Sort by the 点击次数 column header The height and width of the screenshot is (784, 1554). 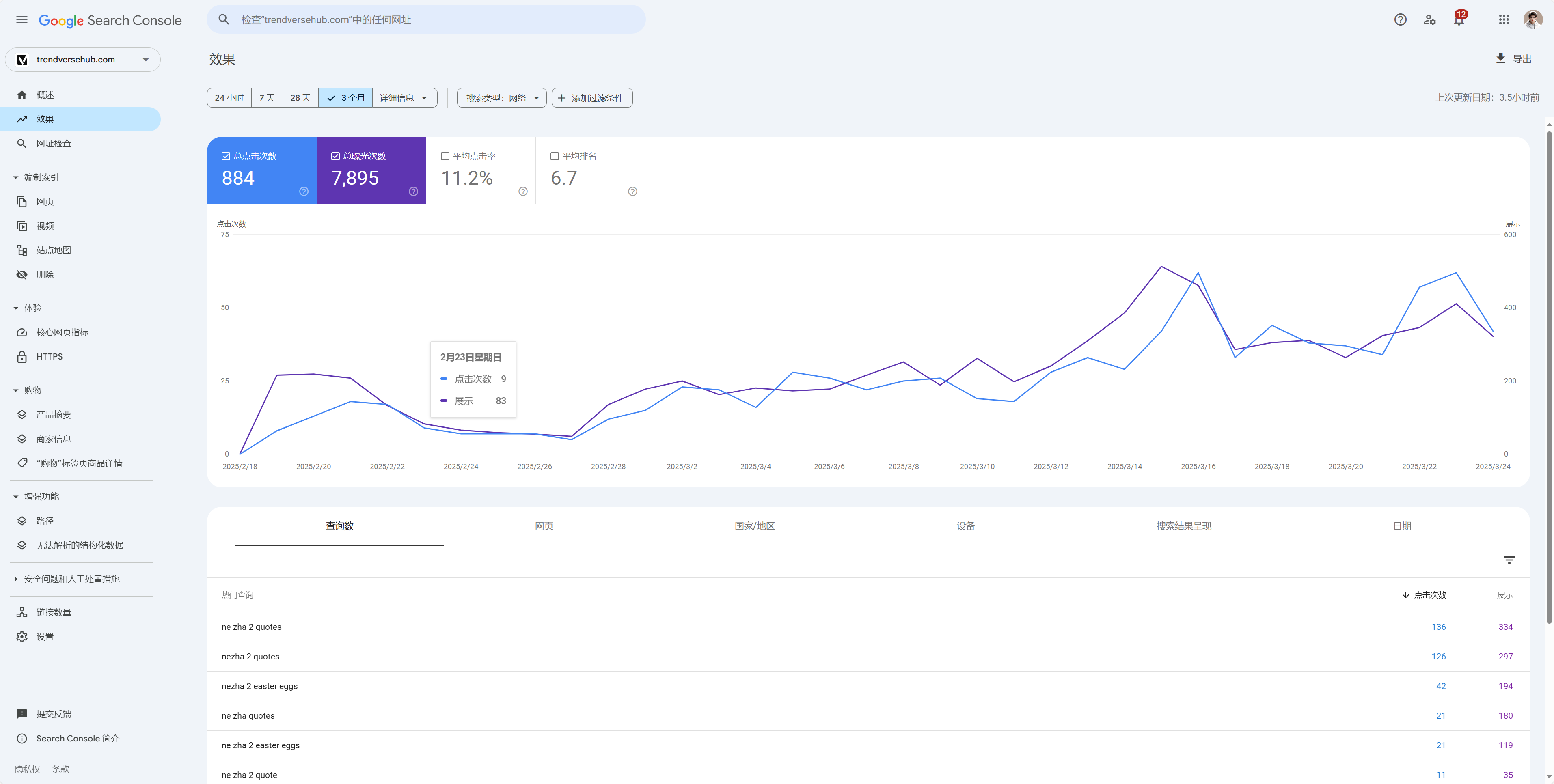pos(1424,595)
